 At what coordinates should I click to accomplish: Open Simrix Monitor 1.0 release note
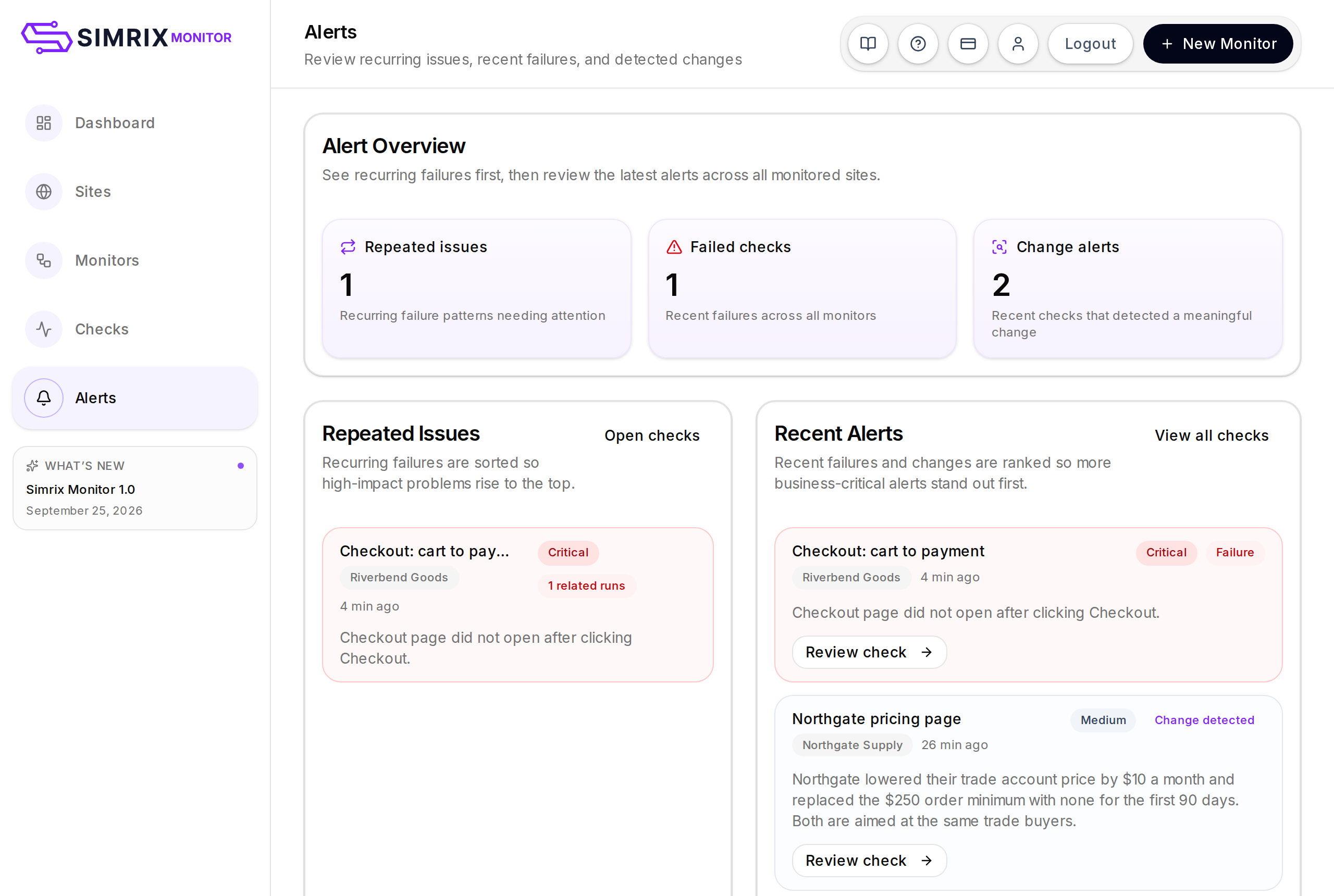(135, 488)
